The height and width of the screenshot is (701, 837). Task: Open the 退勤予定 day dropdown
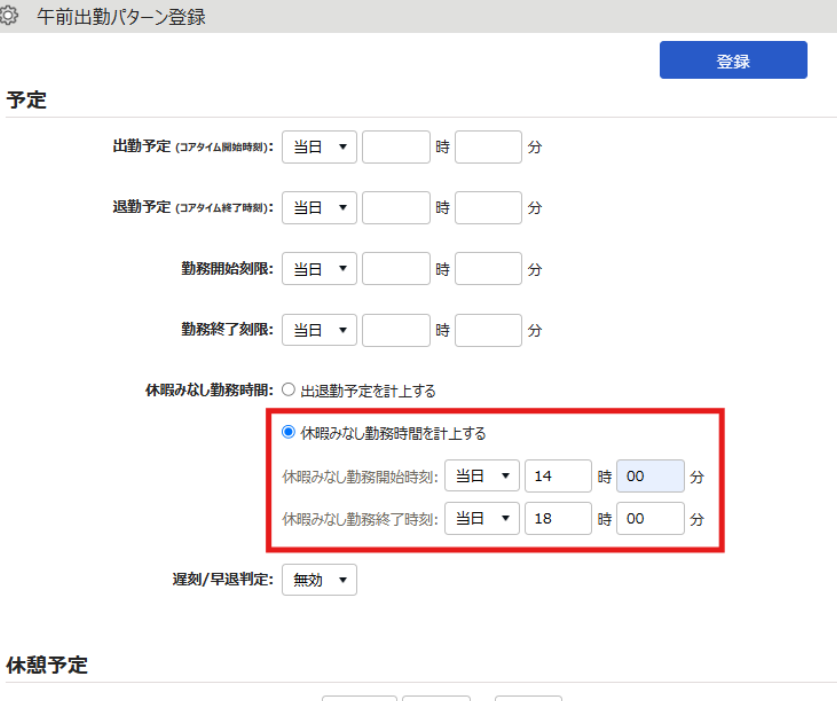click(x=319, y=208)
